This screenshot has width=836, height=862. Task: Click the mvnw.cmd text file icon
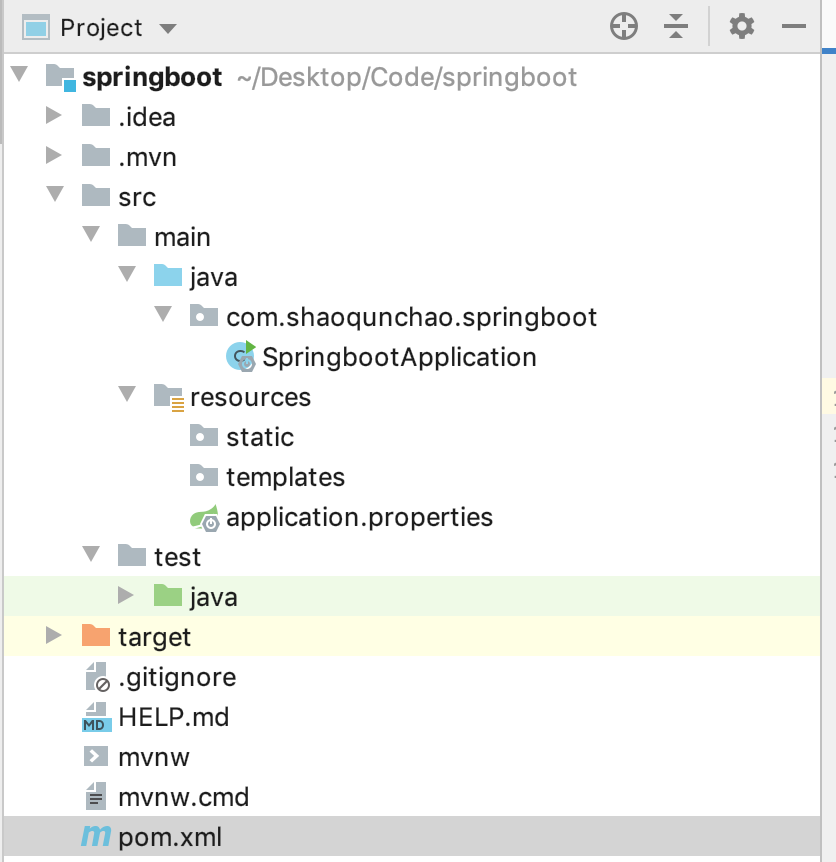point(96,797)
